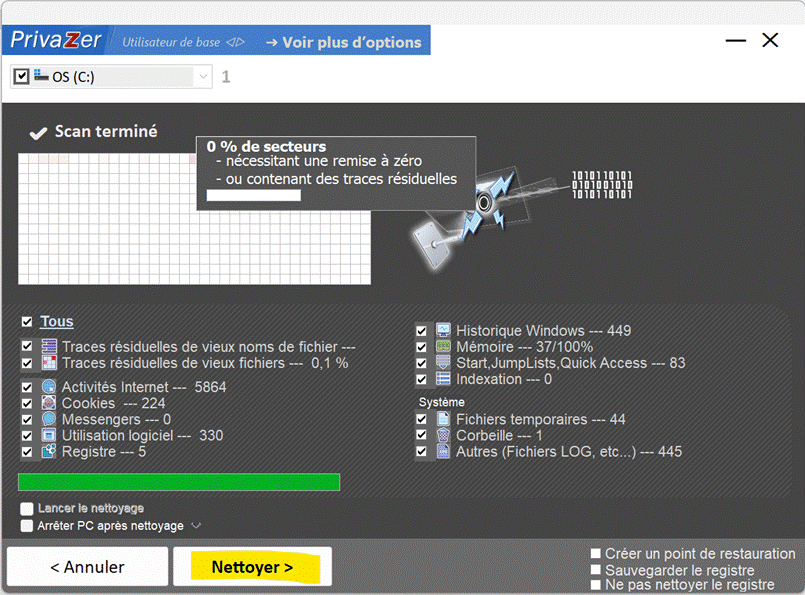Screen dimensions: 805x595
Task: Toggle Traces résiduelles de vieux fichiers checkbox
Action: point(27,363)
